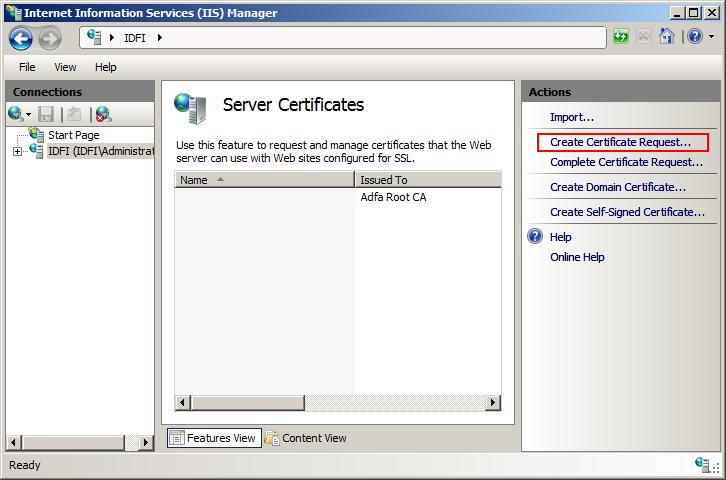Click left arrow of Connections pane scrollbar
726x480 pixels.
point(13,443)
